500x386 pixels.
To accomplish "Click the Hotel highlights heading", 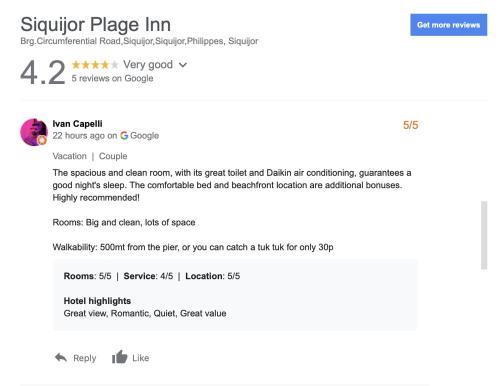I will (x=97, y=301).
